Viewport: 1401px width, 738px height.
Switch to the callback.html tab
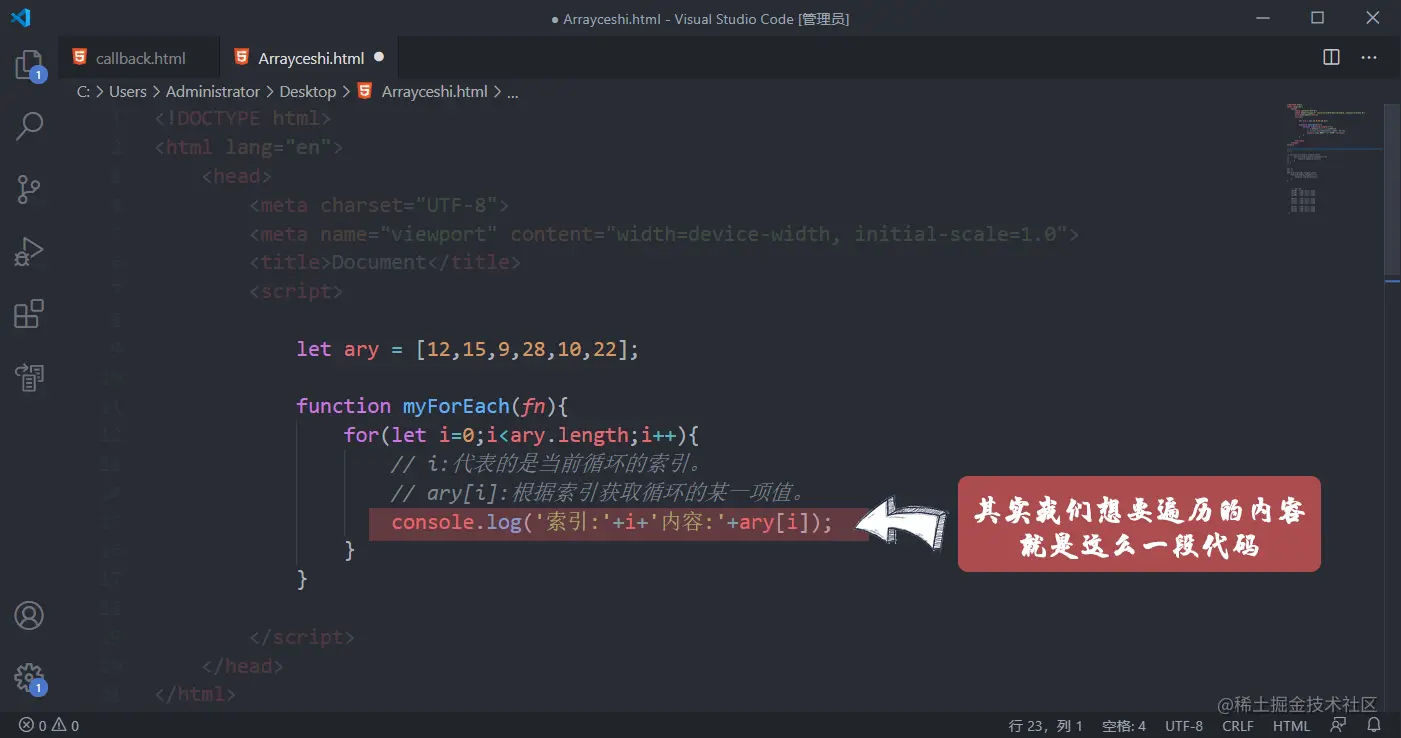(x=139, y=58)
